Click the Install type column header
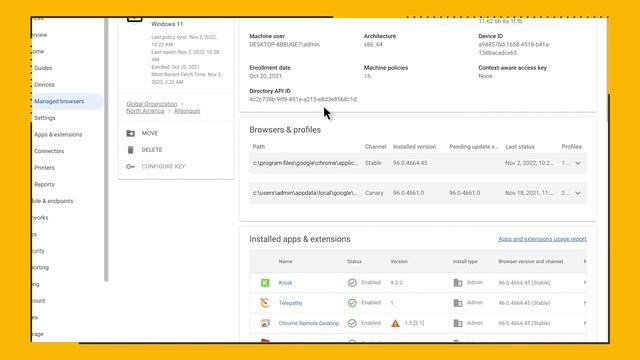 click(x=465, y=261)
